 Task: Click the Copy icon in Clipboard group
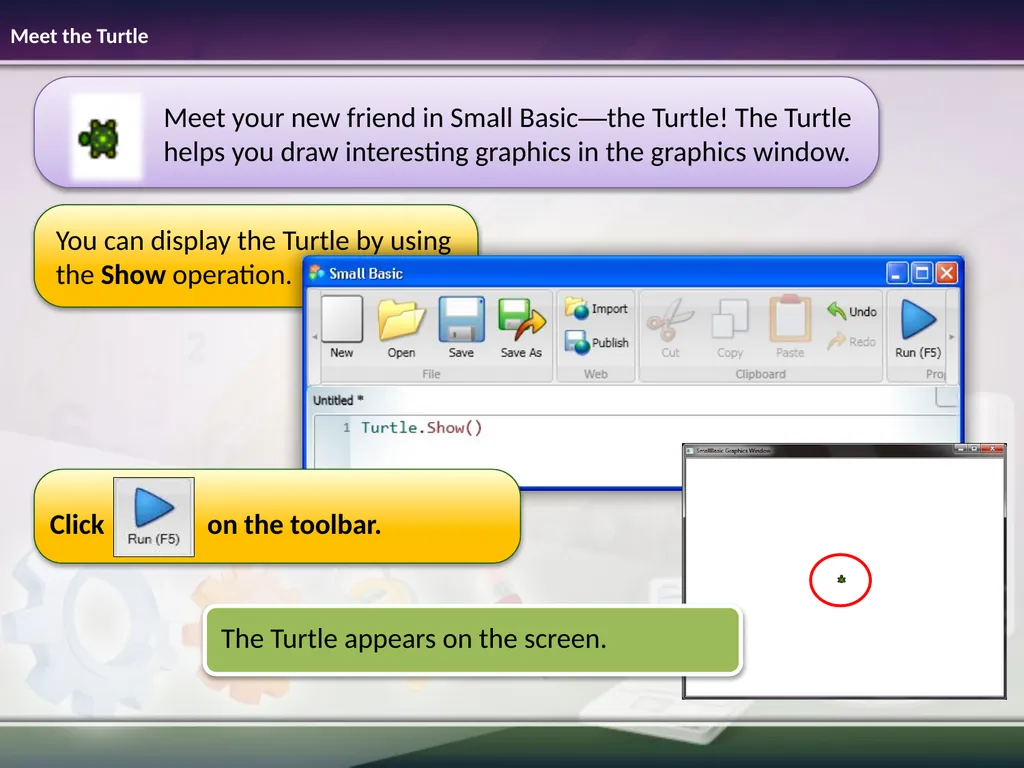(730, 319)
